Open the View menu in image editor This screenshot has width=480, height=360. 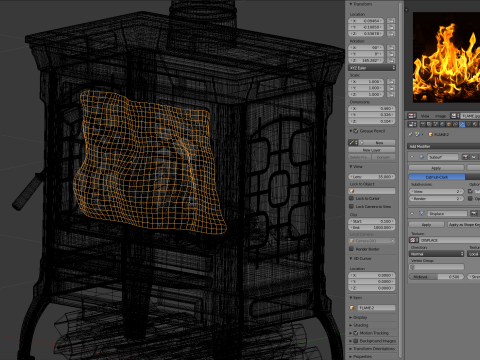pyautogui.click(x=425, y=116)
